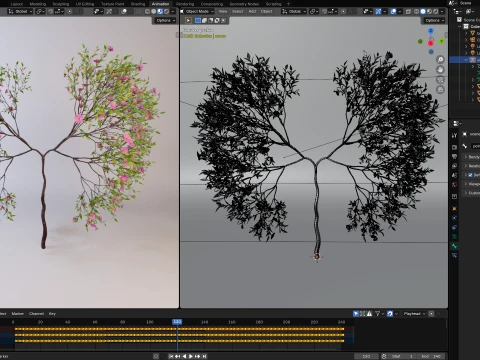480x360 pixels.
Task: Toggle X-ray mode in the right viewport
Action: coord(408,11)
